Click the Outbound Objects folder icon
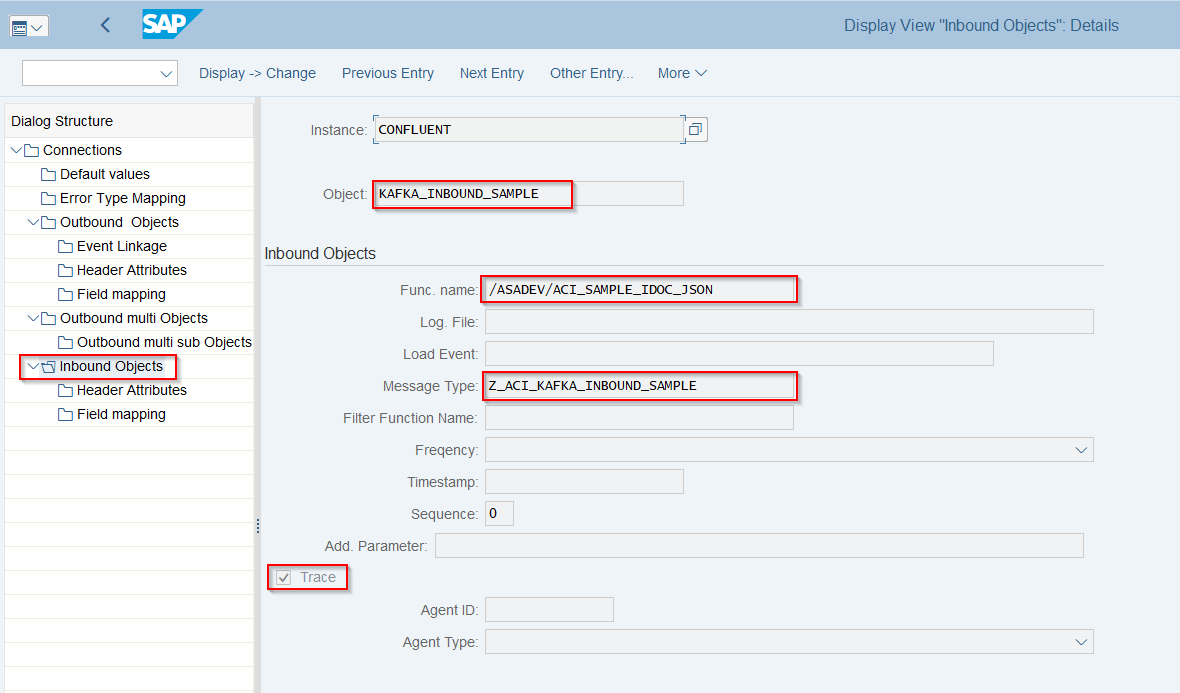This screenshot has height=693, width=1180. pos(48,223)
